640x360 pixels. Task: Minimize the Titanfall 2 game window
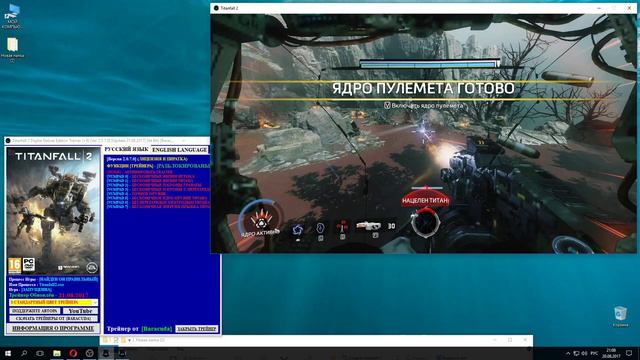599,8
